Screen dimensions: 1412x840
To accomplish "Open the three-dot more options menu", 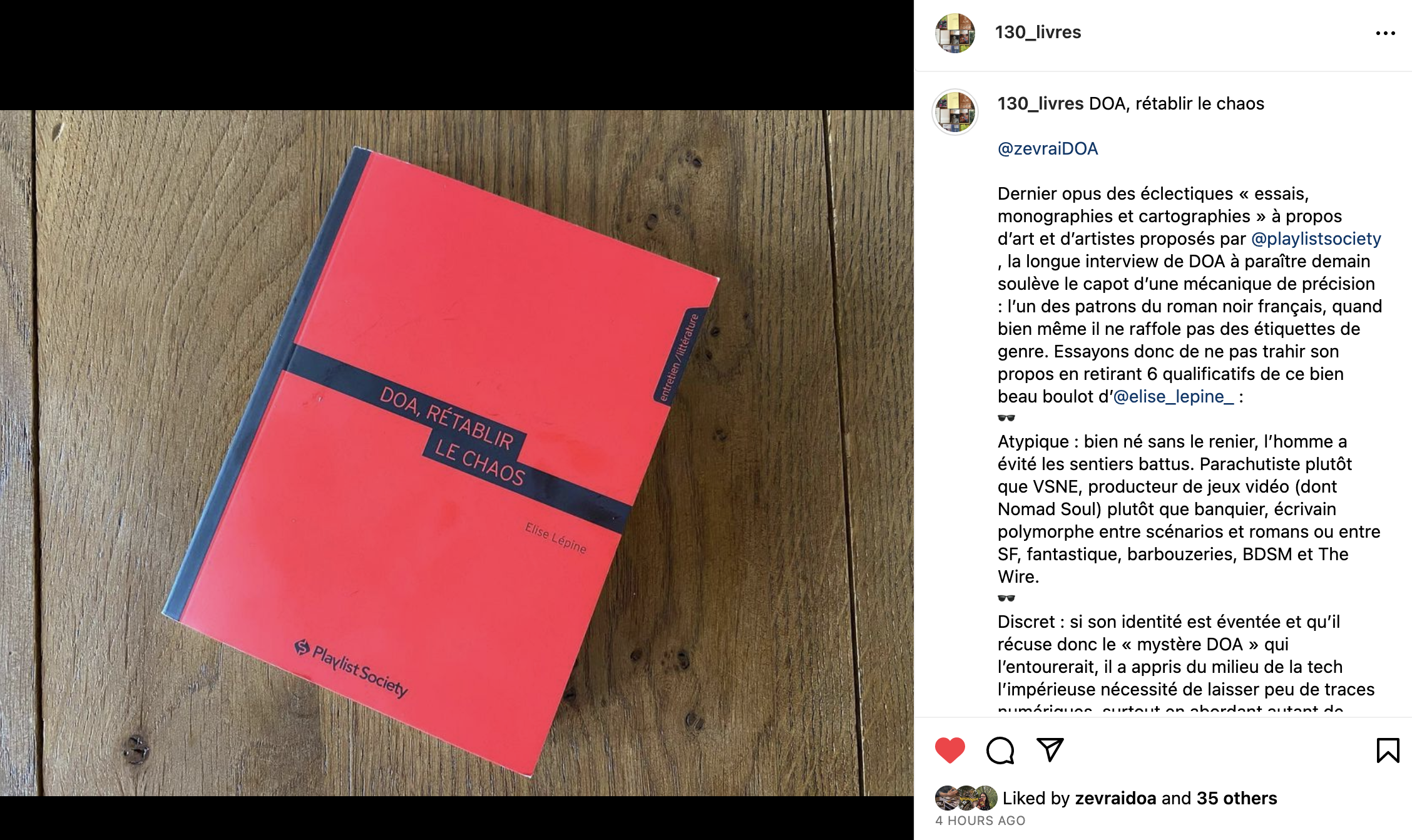I will (1385, 33).
